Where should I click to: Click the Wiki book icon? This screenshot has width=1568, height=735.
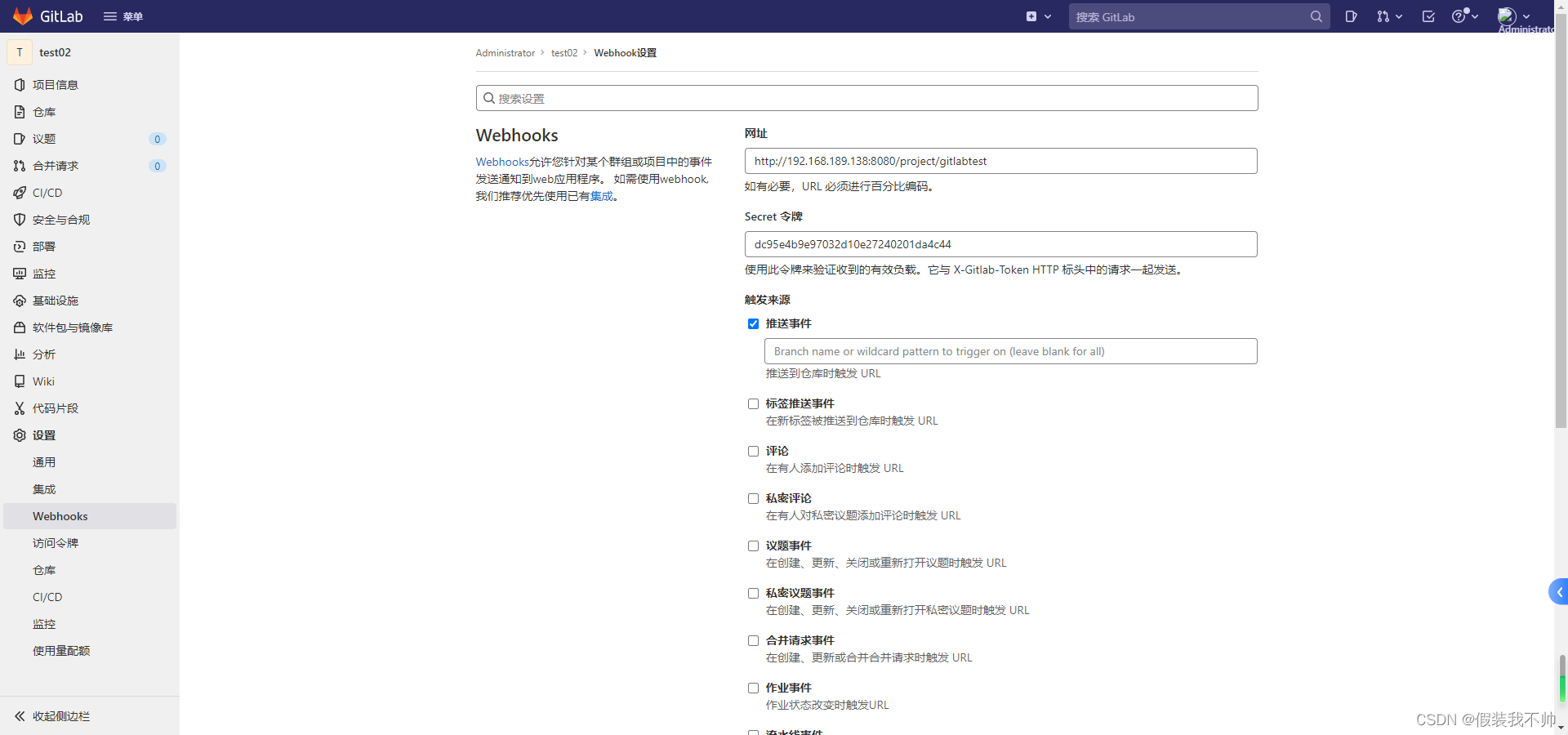pyautogui.click(x=20, y=381)
